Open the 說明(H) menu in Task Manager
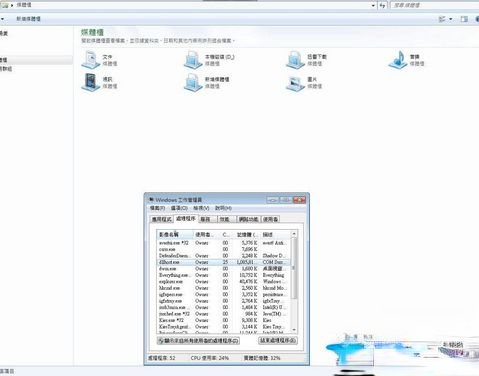 (223, 208)
